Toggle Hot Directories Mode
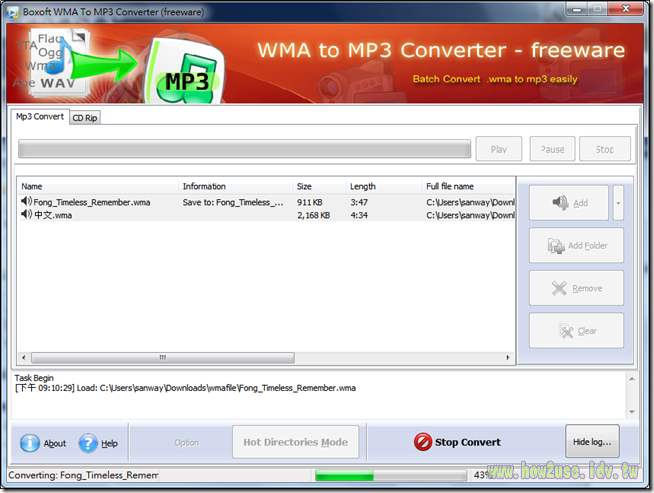The height and width of the screenshot is (493, 654). tap(295, 442)
